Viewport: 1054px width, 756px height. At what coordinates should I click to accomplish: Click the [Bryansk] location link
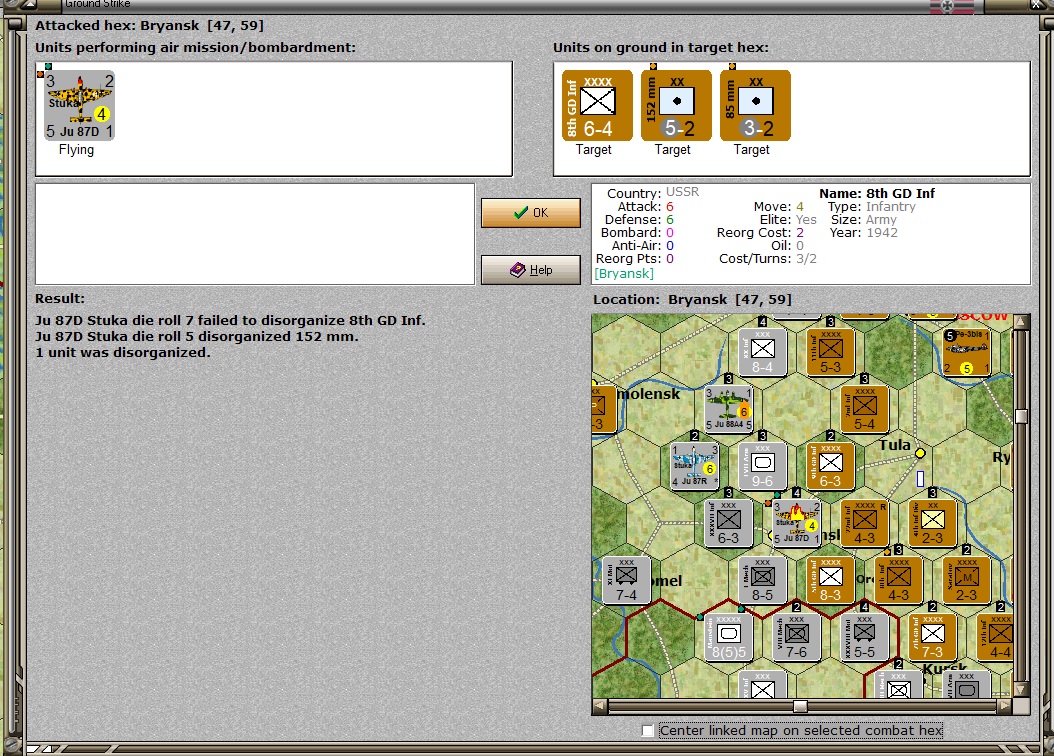click(624, 274)
